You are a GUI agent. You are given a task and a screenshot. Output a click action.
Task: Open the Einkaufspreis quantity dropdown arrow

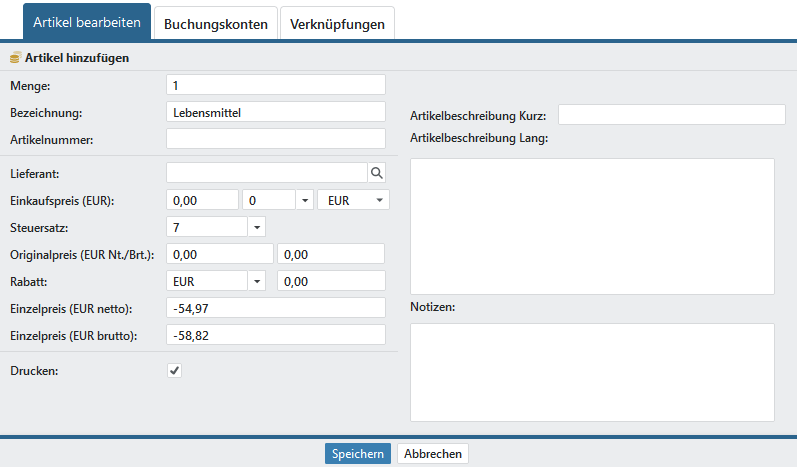(304, 200)
